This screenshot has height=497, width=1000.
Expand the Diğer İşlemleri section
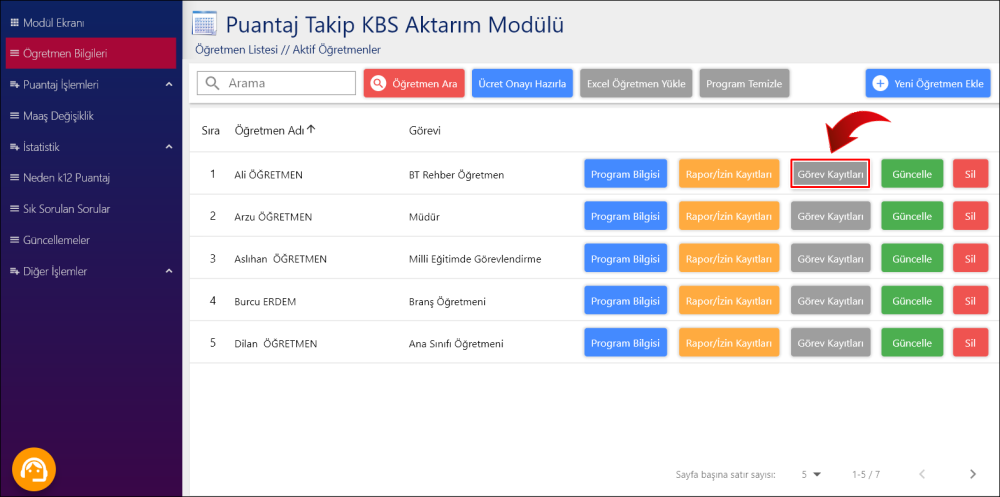tap(168, 271)
